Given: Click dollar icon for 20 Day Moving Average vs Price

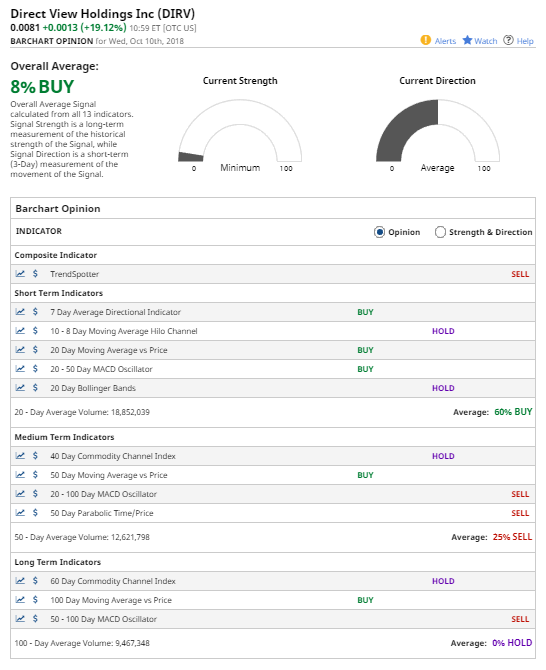Looking at the screenshot, I should 35,350.
